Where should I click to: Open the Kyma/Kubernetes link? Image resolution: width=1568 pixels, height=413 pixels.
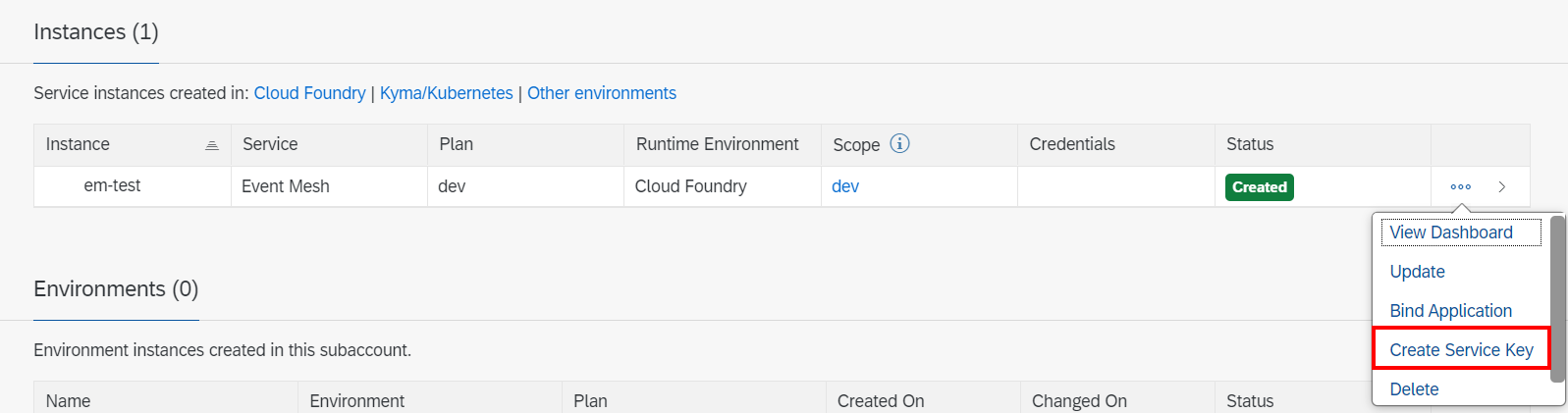pos(446,93)
